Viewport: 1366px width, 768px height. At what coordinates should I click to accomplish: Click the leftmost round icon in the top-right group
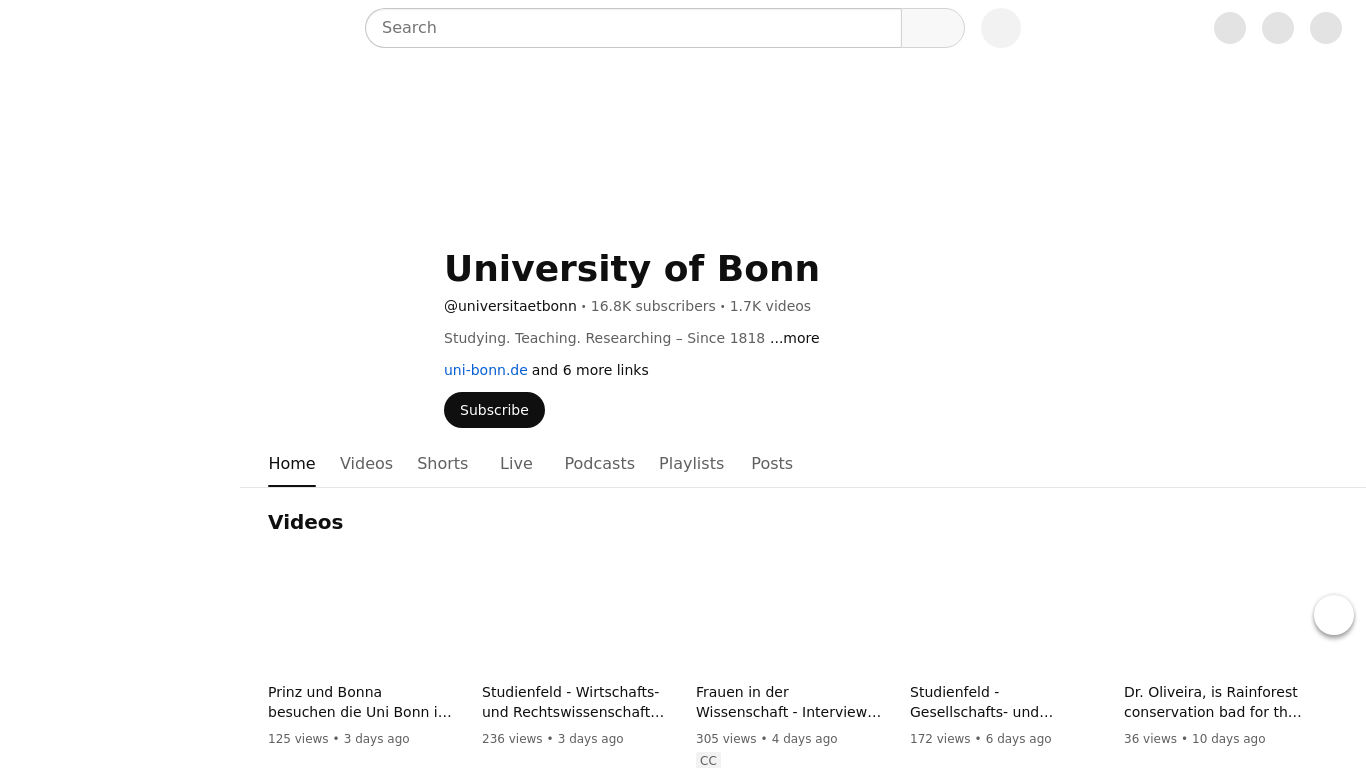(x=1229, y=28)
